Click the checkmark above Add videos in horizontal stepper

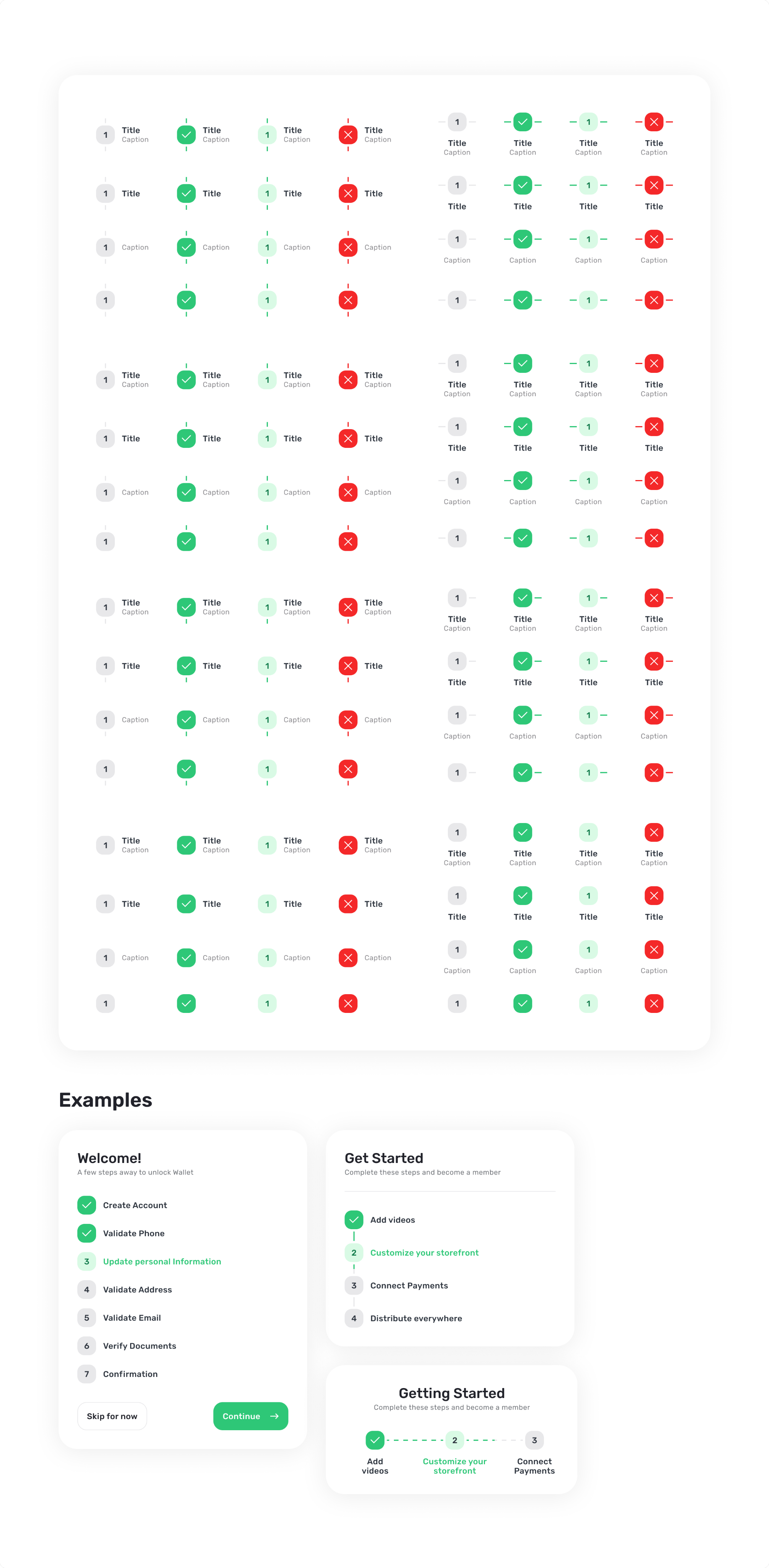[x=375, y=1439]
